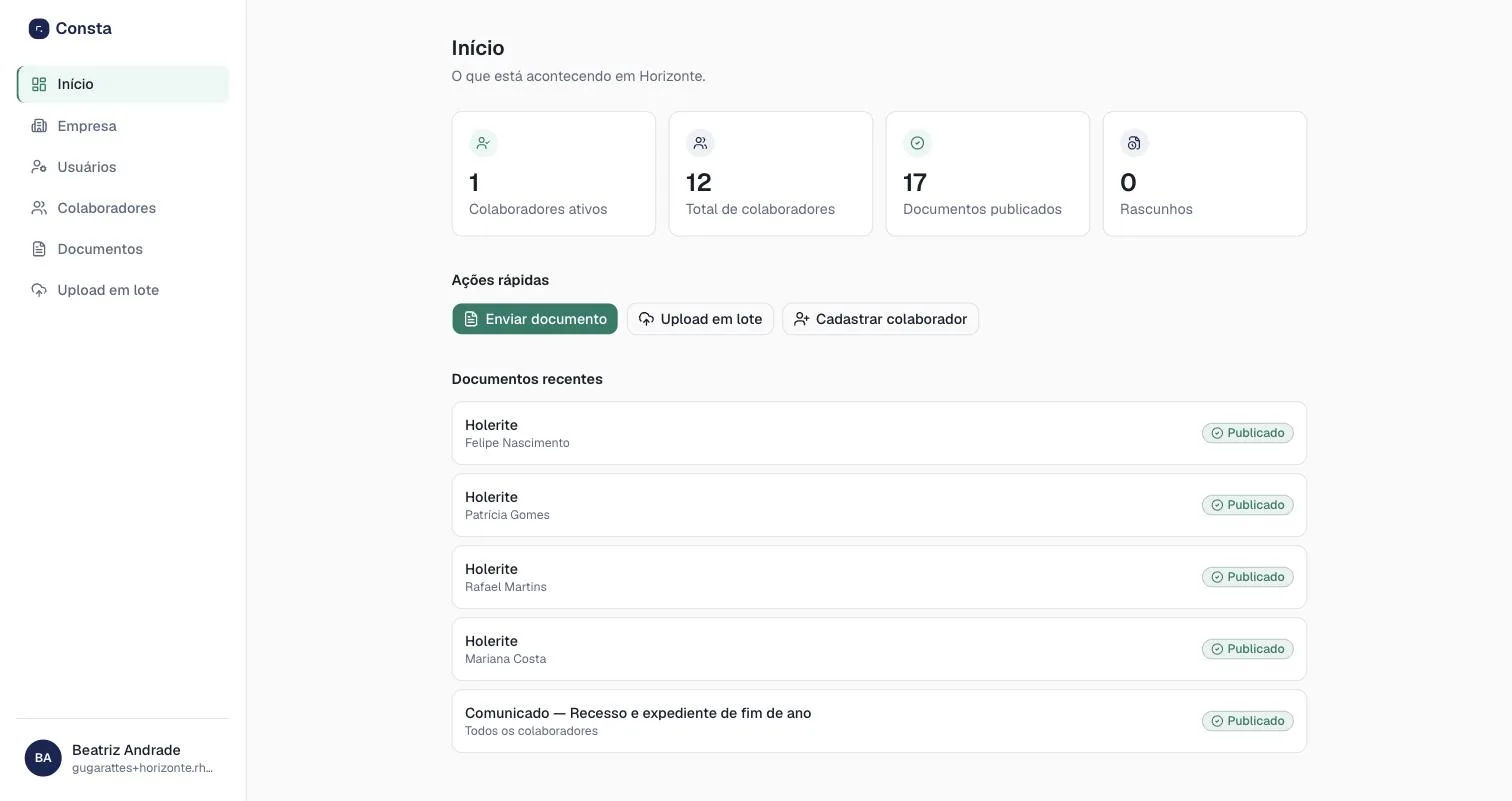Click the Upload em lote quick action button
The image size is (1512, 801).
[x=700, y=319]
